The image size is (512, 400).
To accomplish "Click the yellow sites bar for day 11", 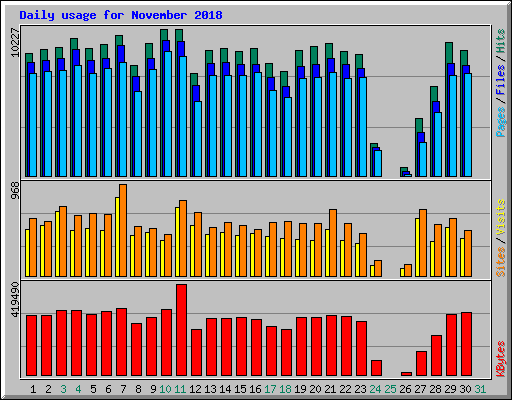I will pyautogui.click(x=177, y=242).
